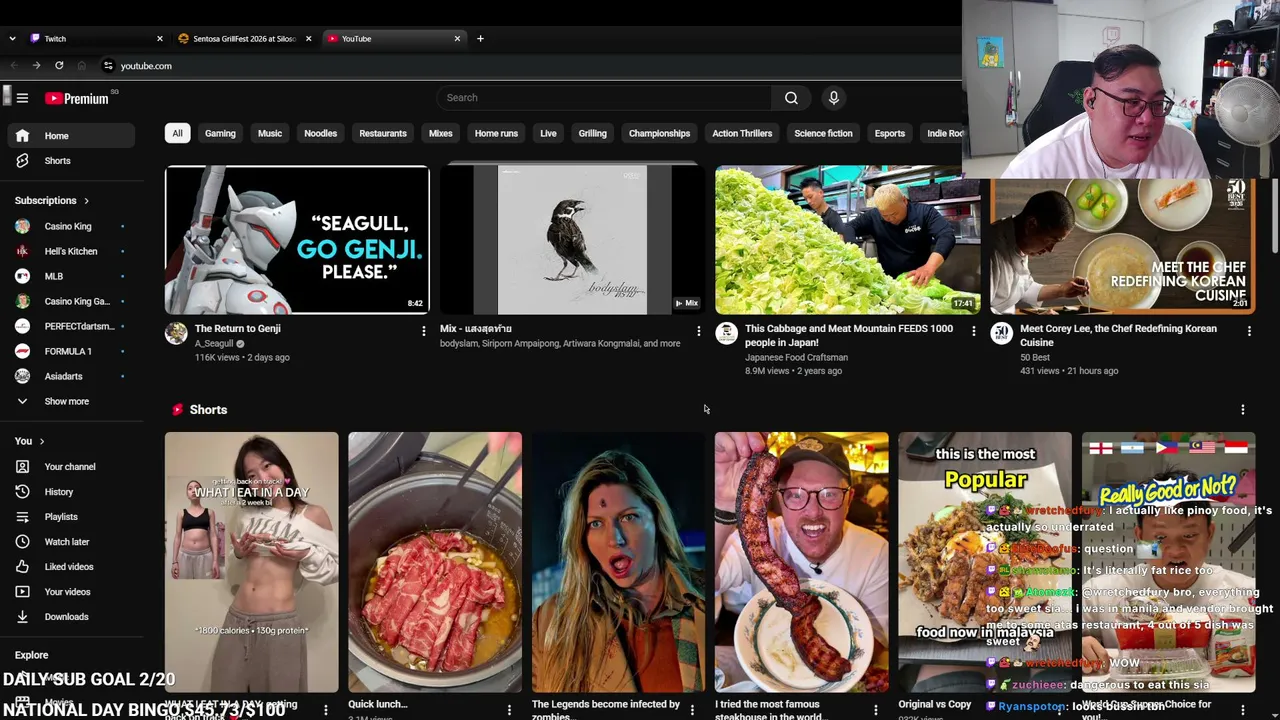Select the Mixes filter chip
The width and height of the screenshot is (1280, 720).
[440, 134]
